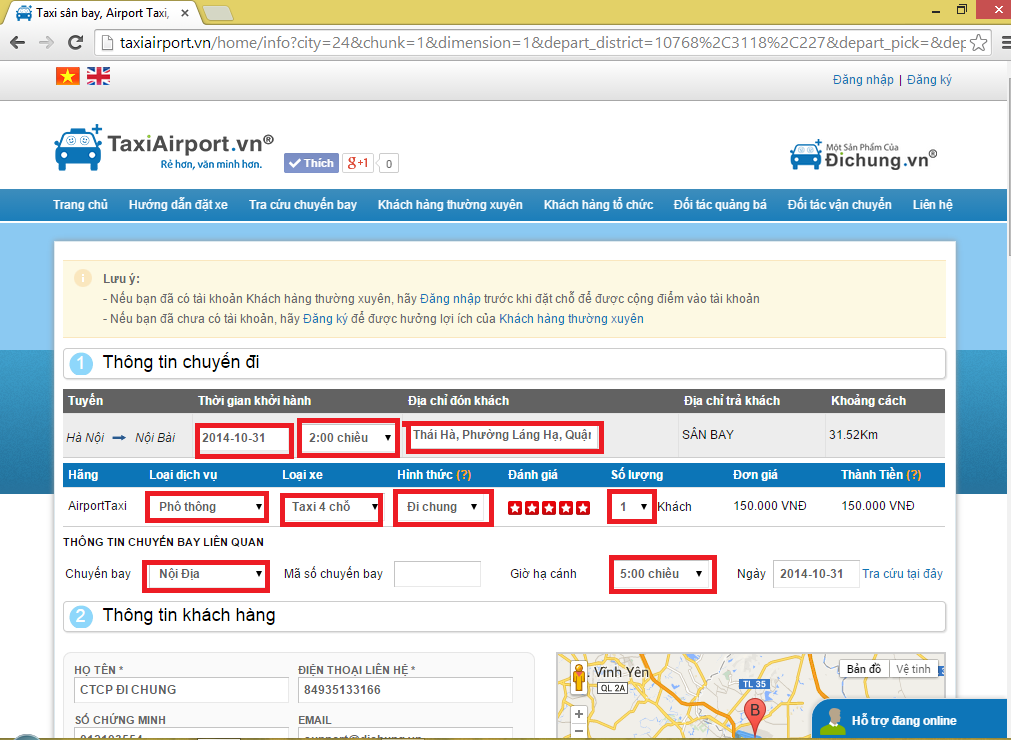Viewport: 1011px width, 740px height.
Task: Switch language with the Vietnamese flag icon
Action: [x=67, y=76]
